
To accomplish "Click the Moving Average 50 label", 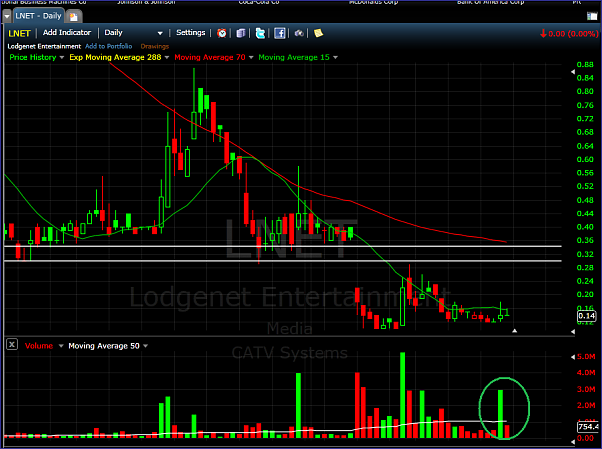I will [104, 346].
